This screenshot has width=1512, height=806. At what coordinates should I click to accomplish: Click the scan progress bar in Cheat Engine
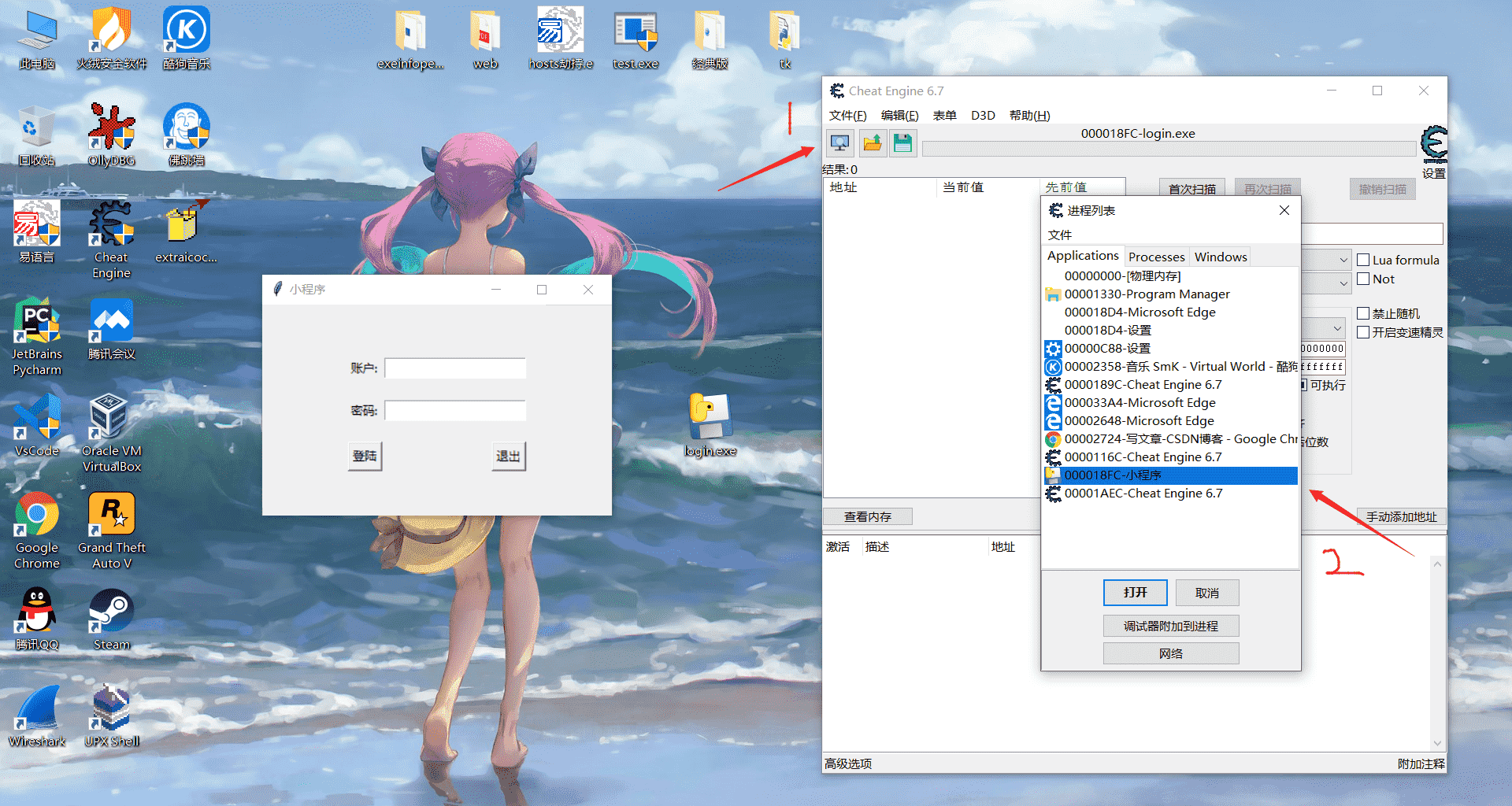click(x=1169, y=149)
